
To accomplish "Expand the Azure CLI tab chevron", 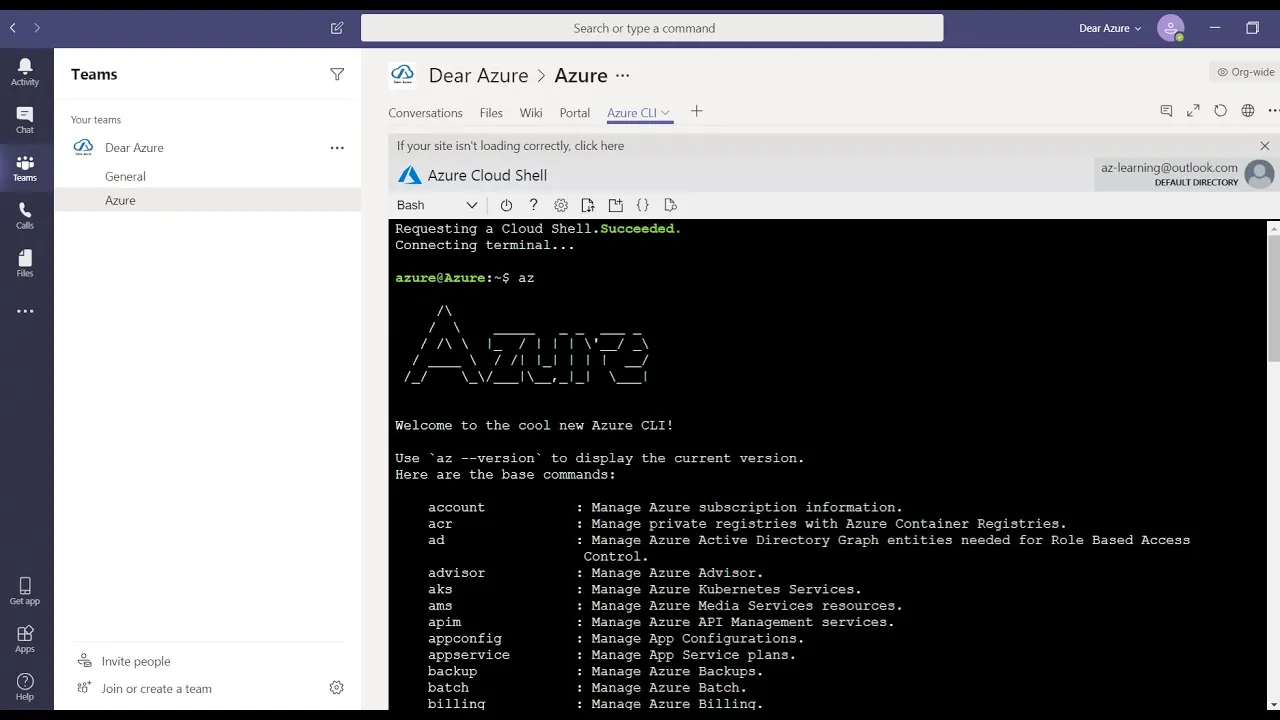I will point(666,113).
